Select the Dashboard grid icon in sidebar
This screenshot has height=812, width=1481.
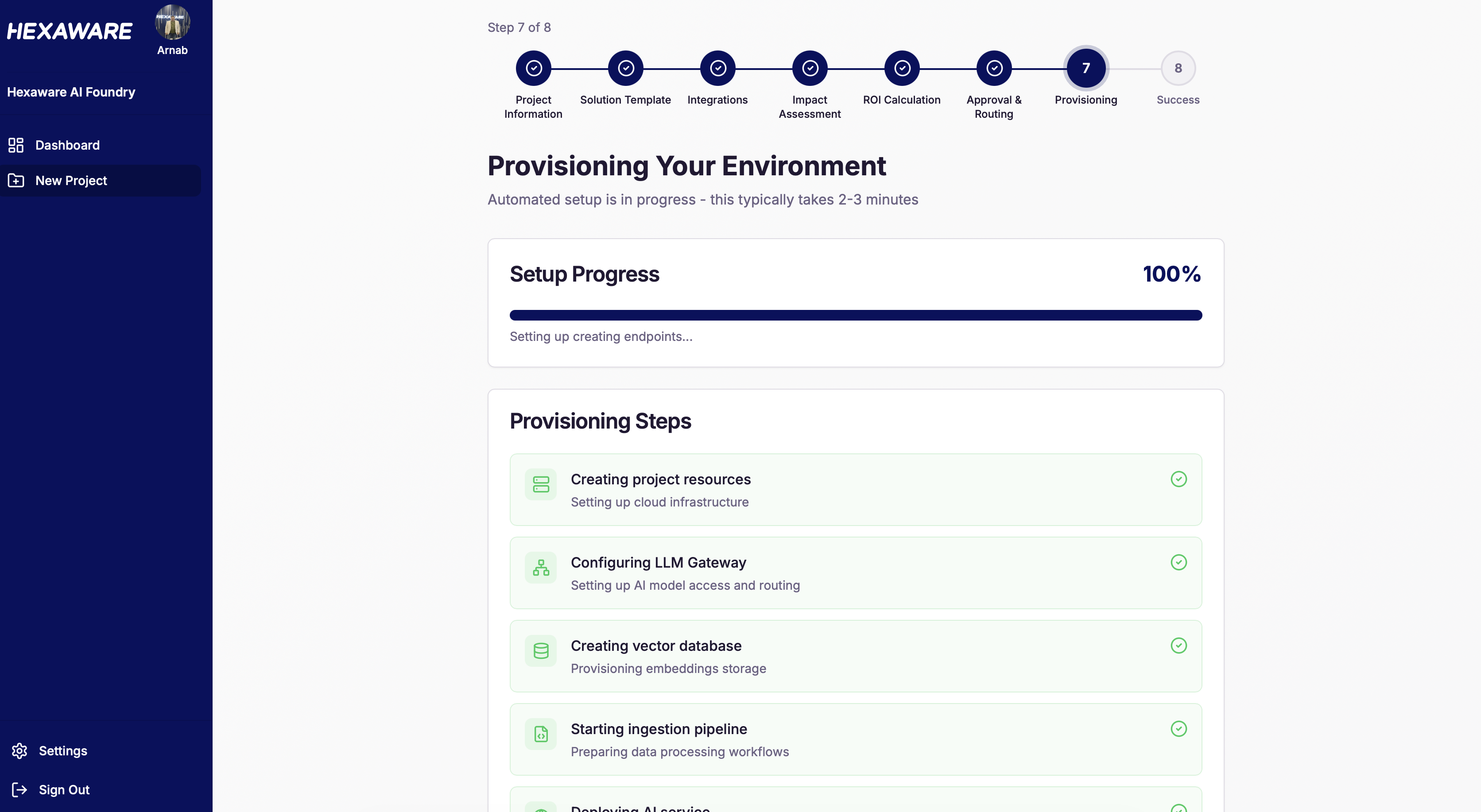[x=16, y=145]
